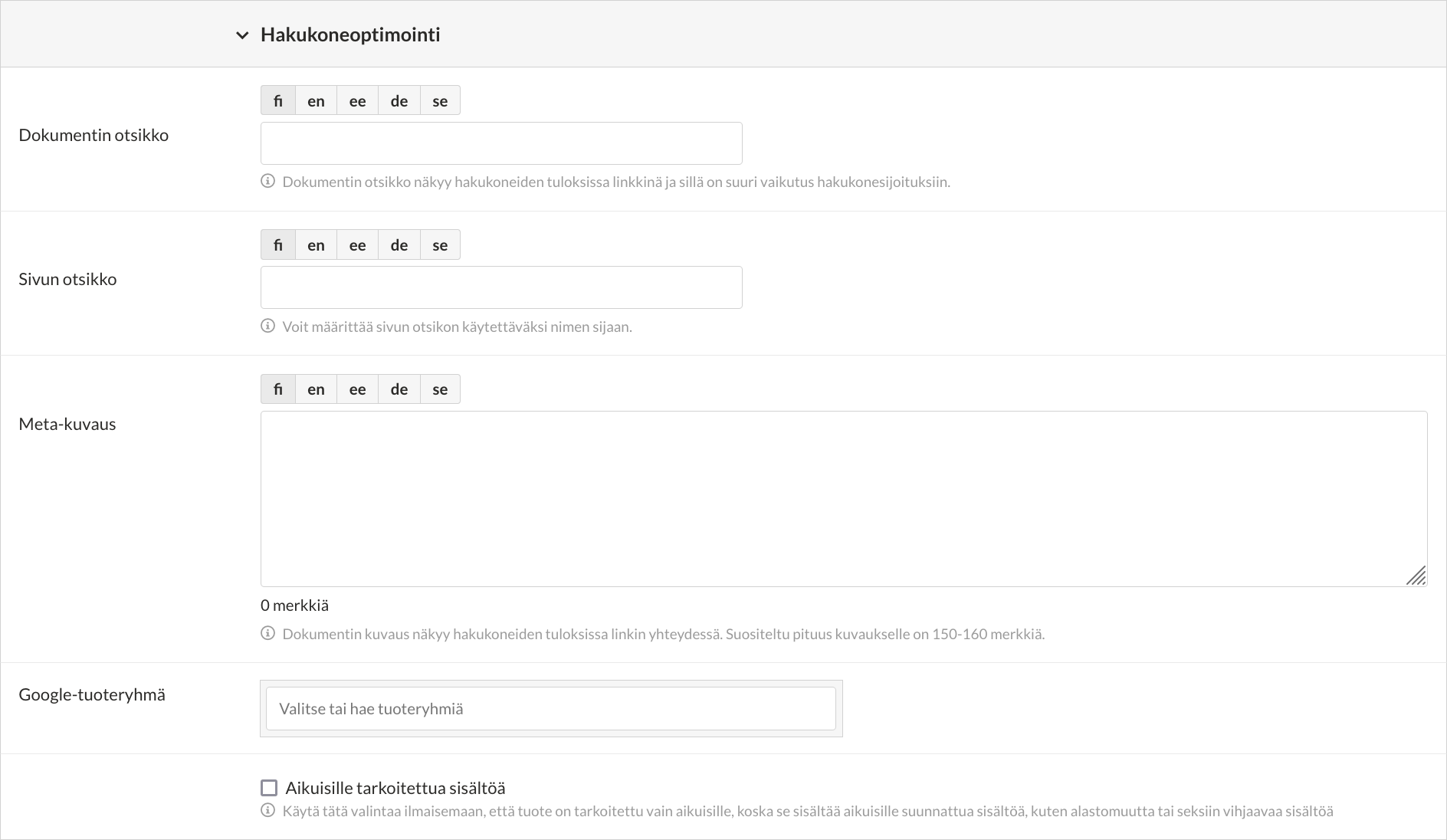Switch Sivun otsikko to en language
This screenshot has height=840, width=1447.
[316, 244]
